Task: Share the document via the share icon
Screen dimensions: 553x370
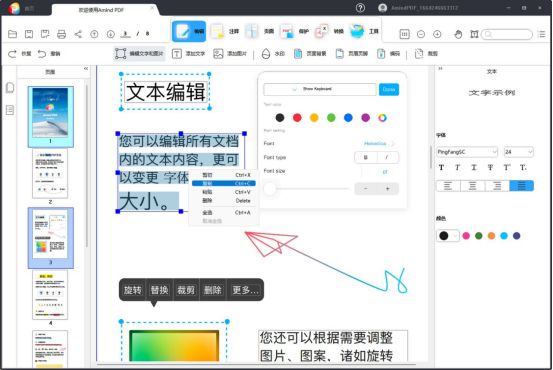Action: tap(78, 34)
